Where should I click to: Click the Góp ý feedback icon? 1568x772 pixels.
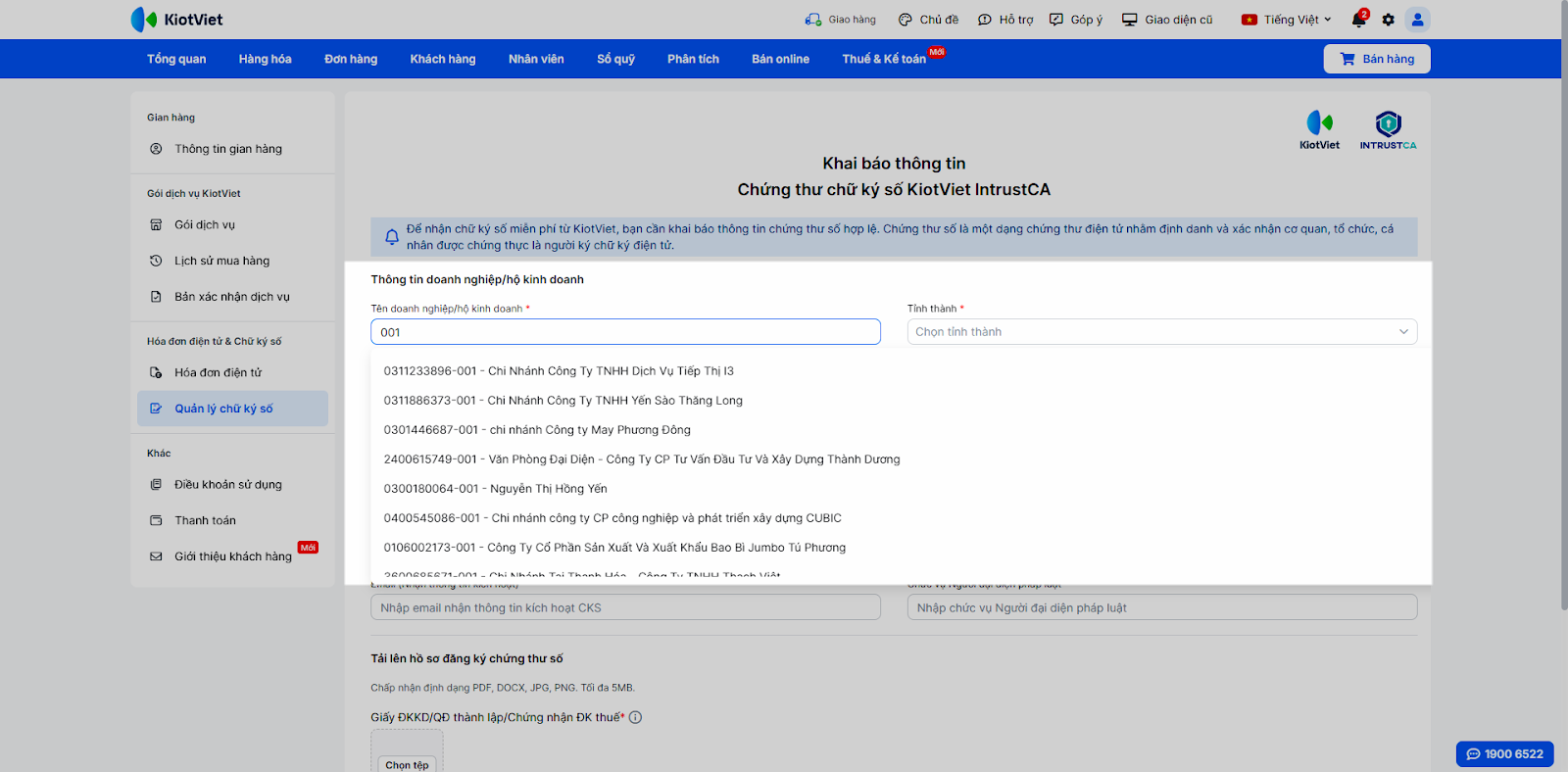click(1056, 20)
